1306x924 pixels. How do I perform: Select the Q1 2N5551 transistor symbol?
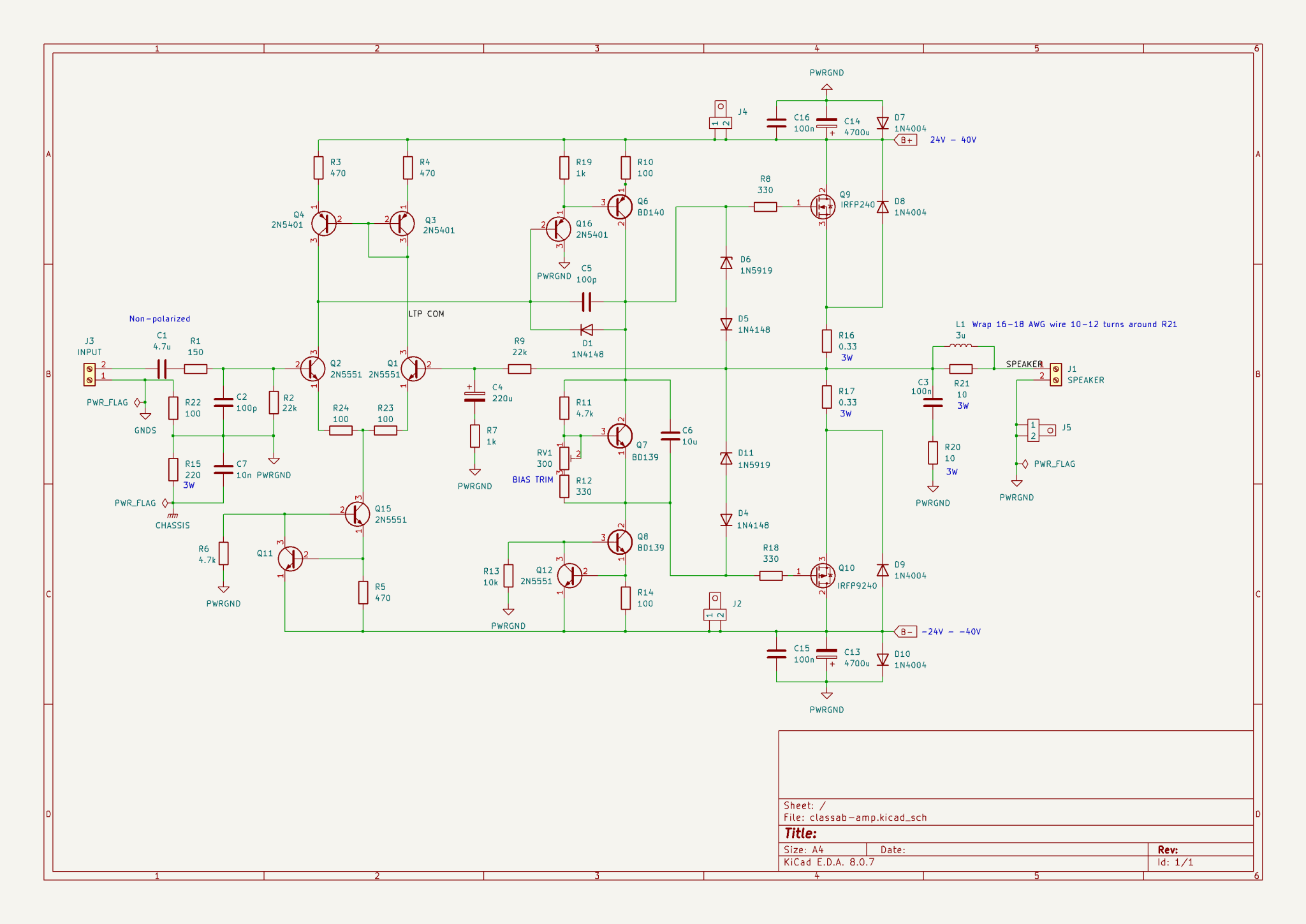click(413, 369)
